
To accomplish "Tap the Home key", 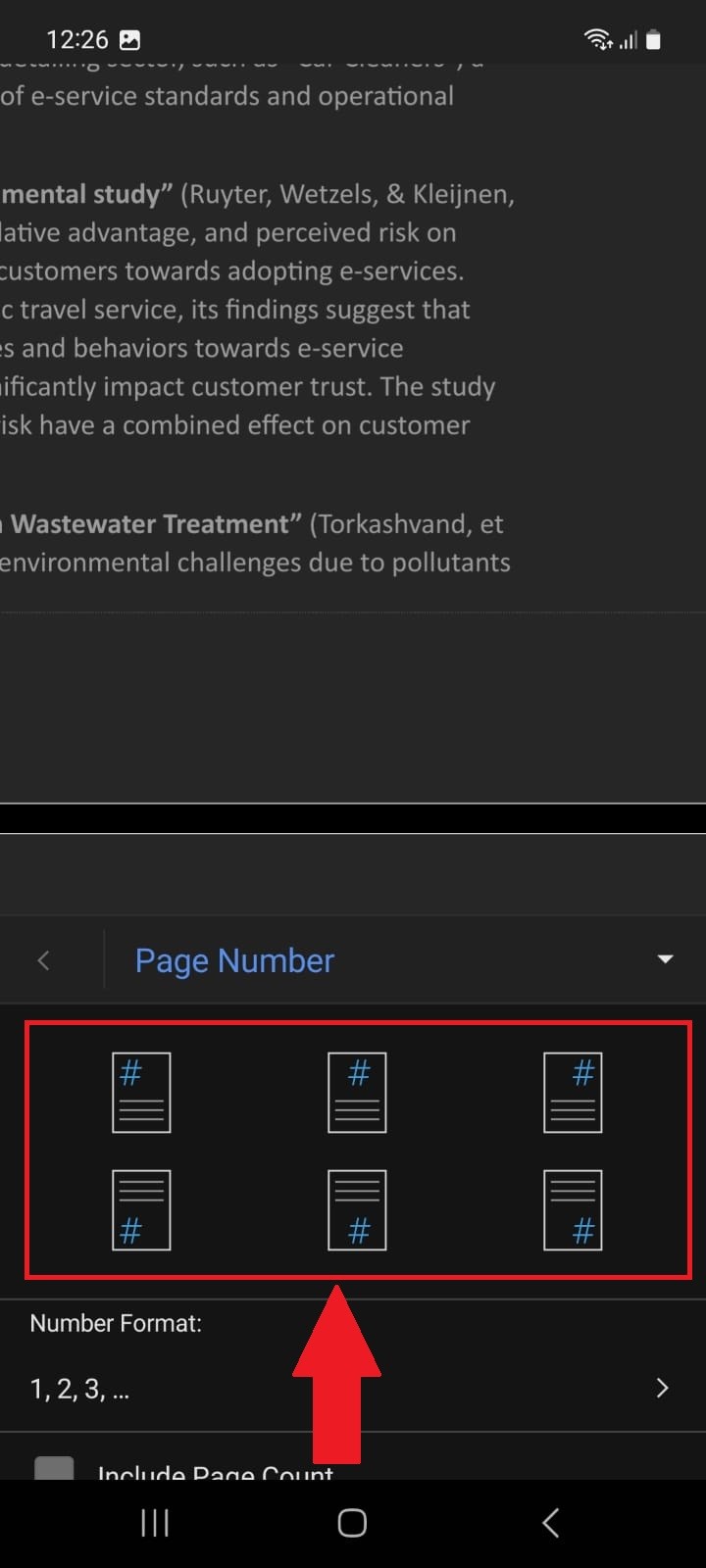I will click(x=351, y=1522).
